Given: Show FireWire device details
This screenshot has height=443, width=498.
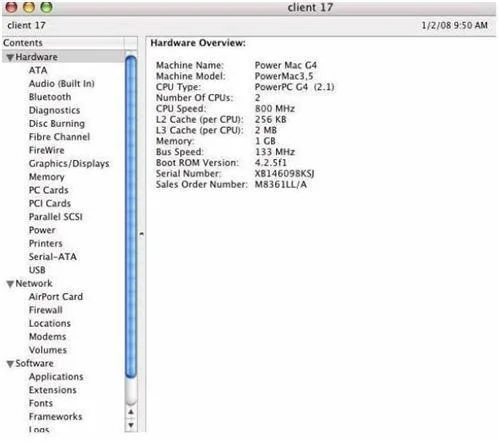Looking at the screenshot, I should tap(47, 150).
